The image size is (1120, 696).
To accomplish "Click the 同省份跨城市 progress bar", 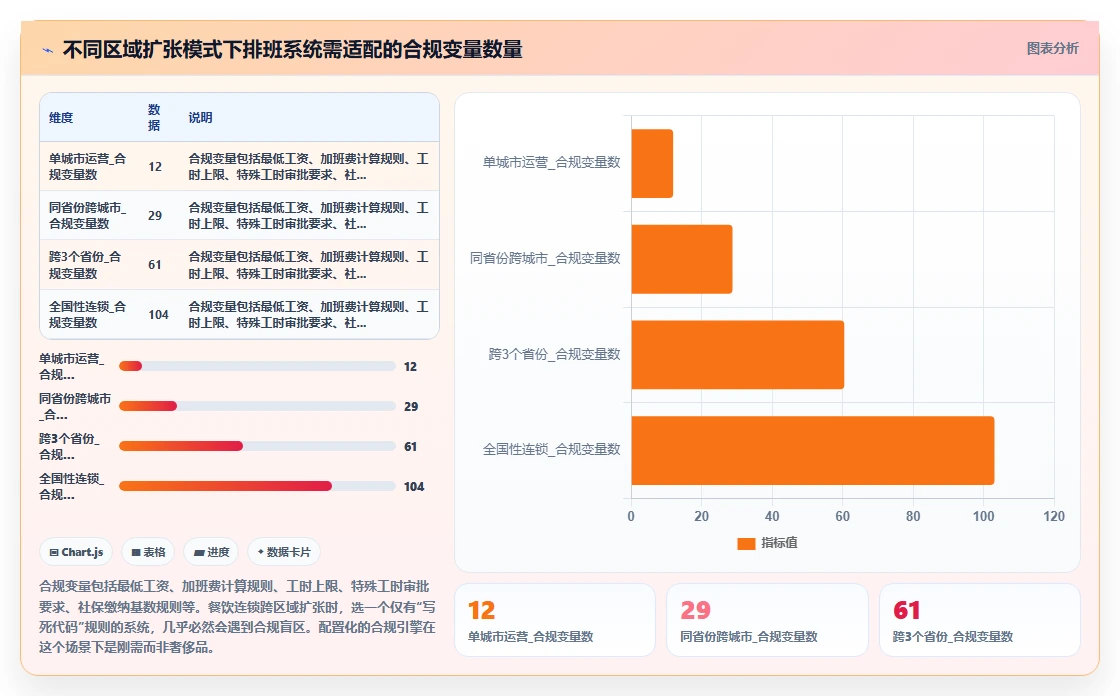I will click(257, 406).
